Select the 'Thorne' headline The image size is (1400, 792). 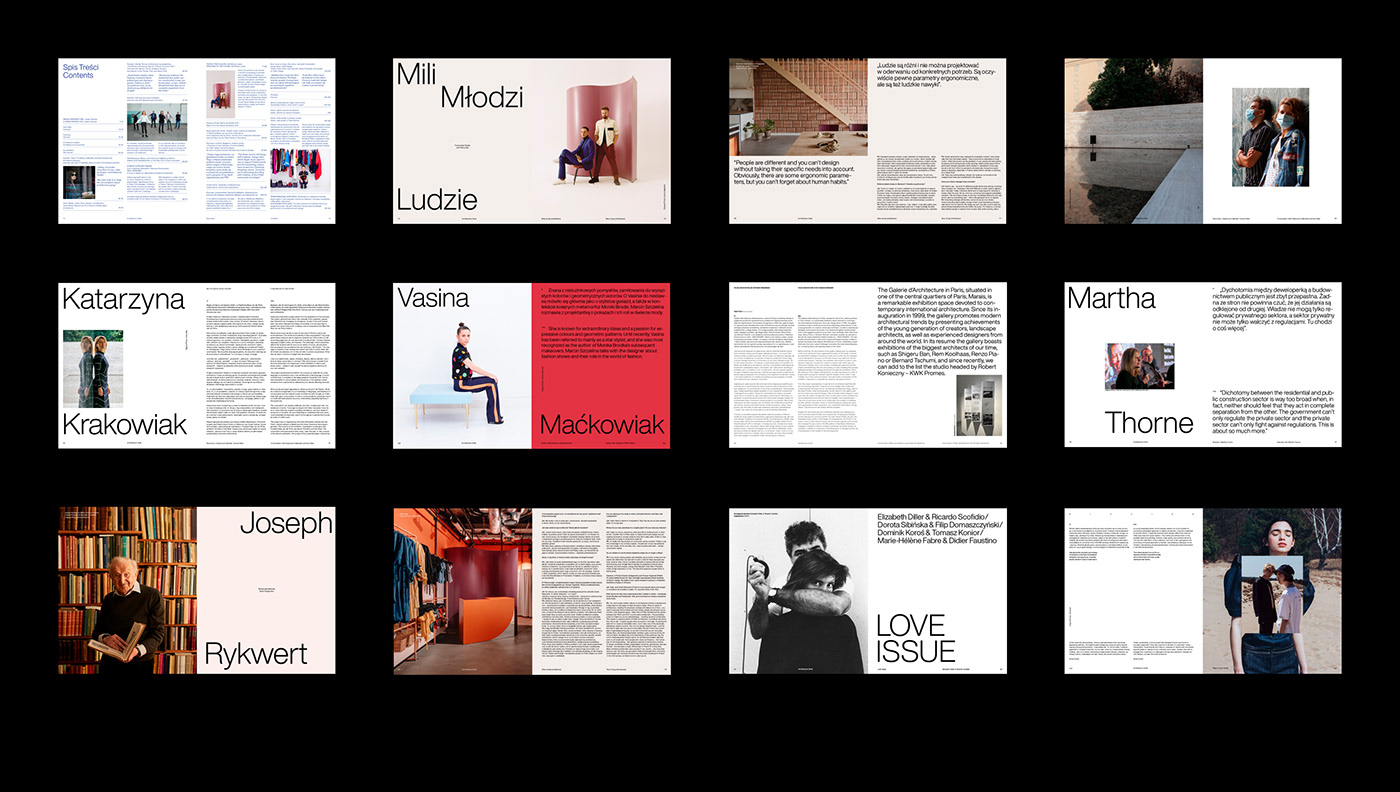pyautogui.click(x=1149, y=423)
